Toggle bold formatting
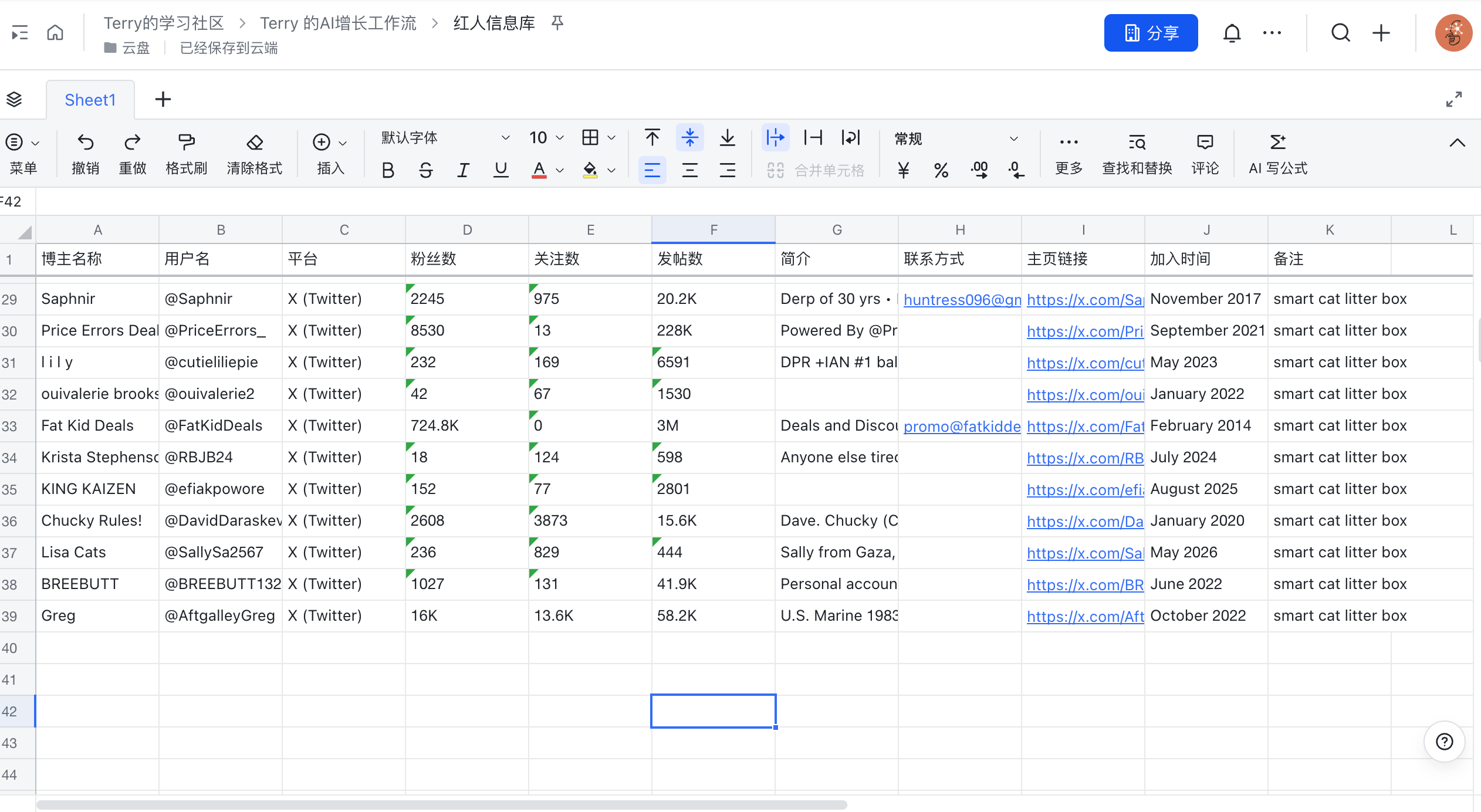The height and width of the screenshot is (812, 1481). coord(388,171)
